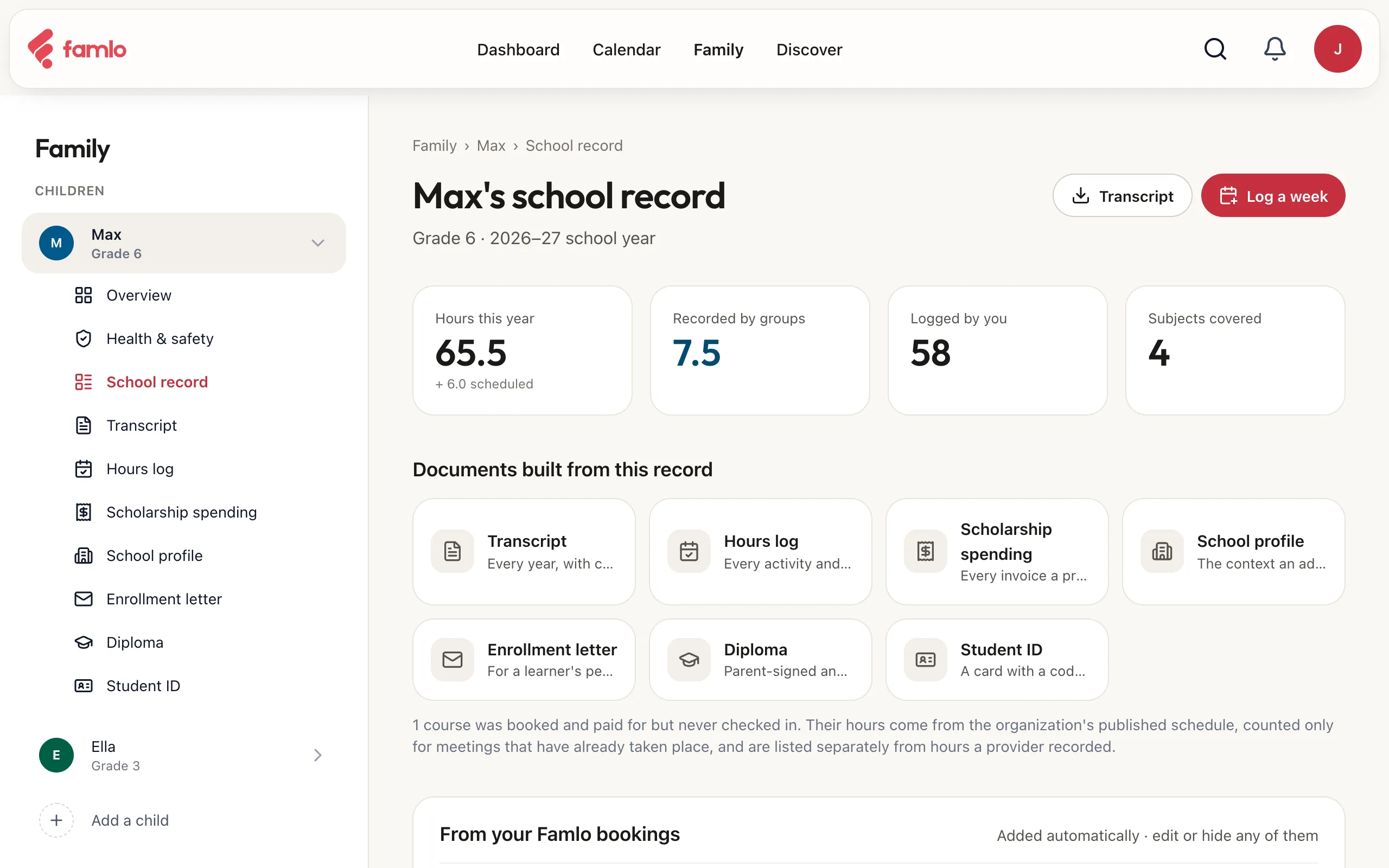Click the plus icon for Add a child
The image size is (1389, 868).
56,820
